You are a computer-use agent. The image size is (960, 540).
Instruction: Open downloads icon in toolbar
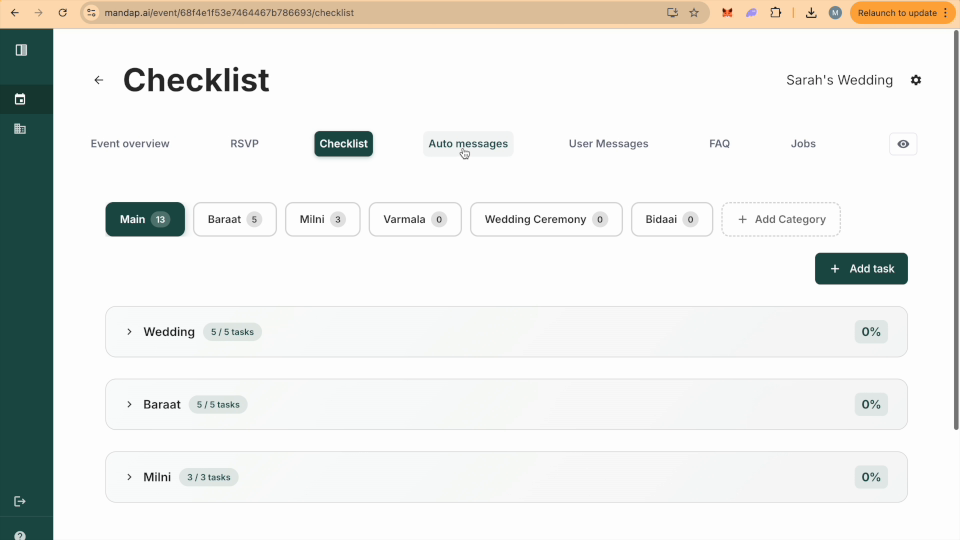811,13
